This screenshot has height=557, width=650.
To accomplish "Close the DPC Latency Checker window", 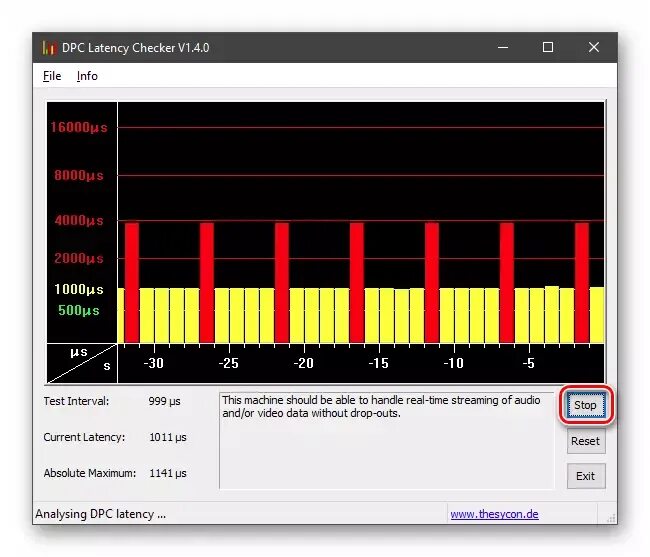I will [594, 47].
